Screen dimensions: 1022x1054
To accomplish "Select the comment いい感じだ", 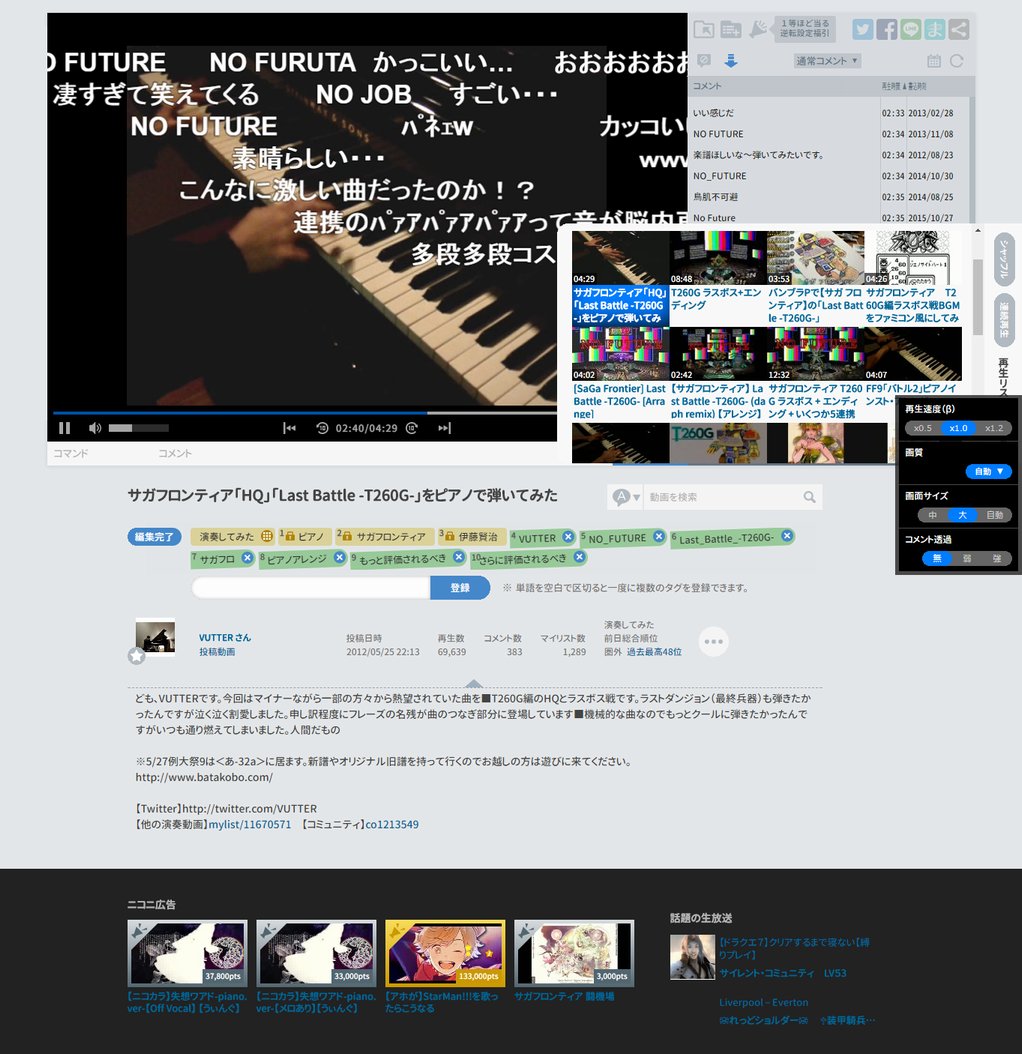I will [x=713, y=113].
